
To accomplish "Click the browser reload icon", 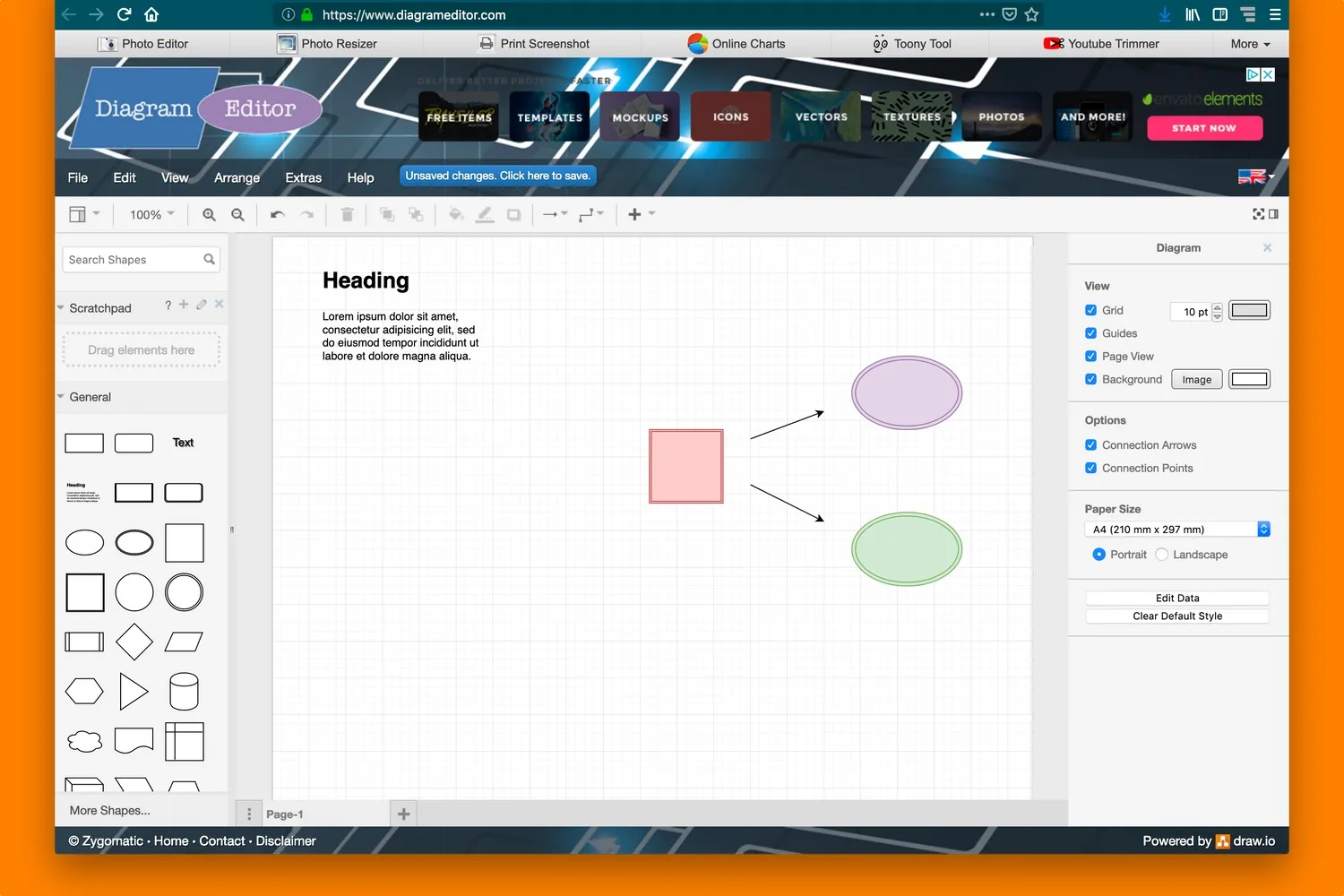I will coord(125,14).
